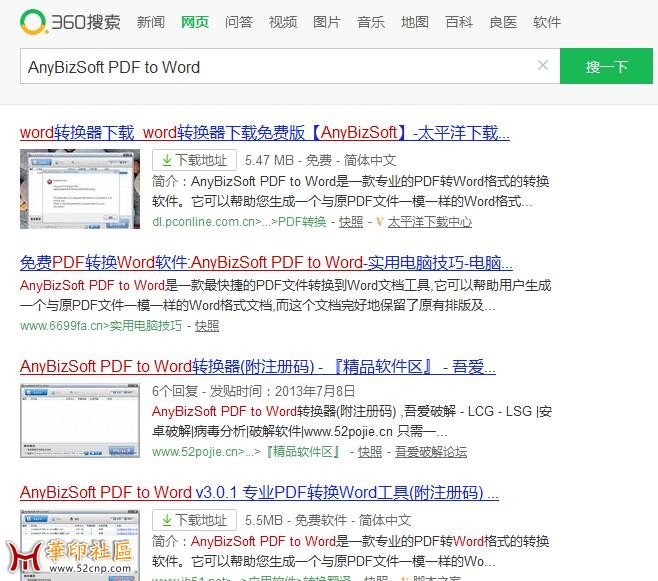Open 快照 for the 52pojie result
Viewport: 658px width, 581px height.
click(370, 452)
